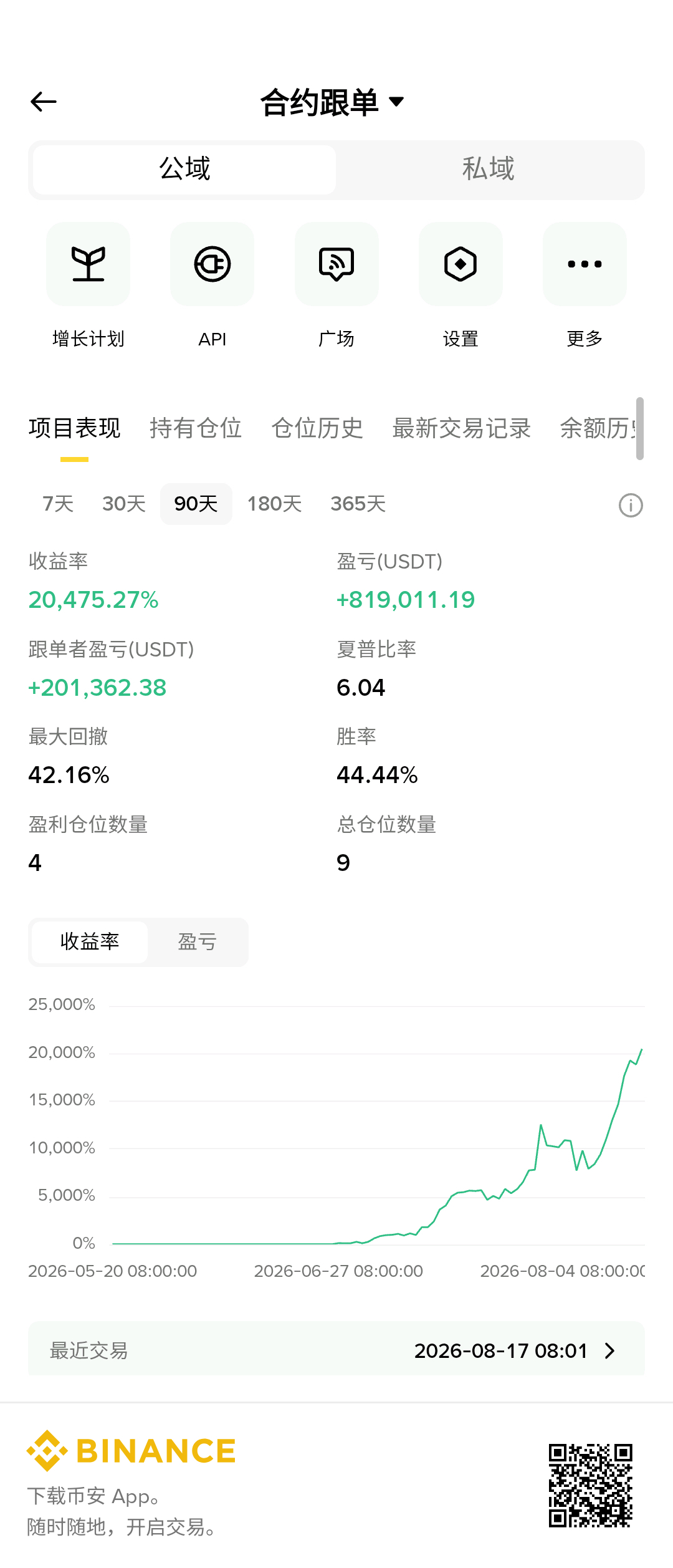Click the +201,362.38 follower profit value

97,688
